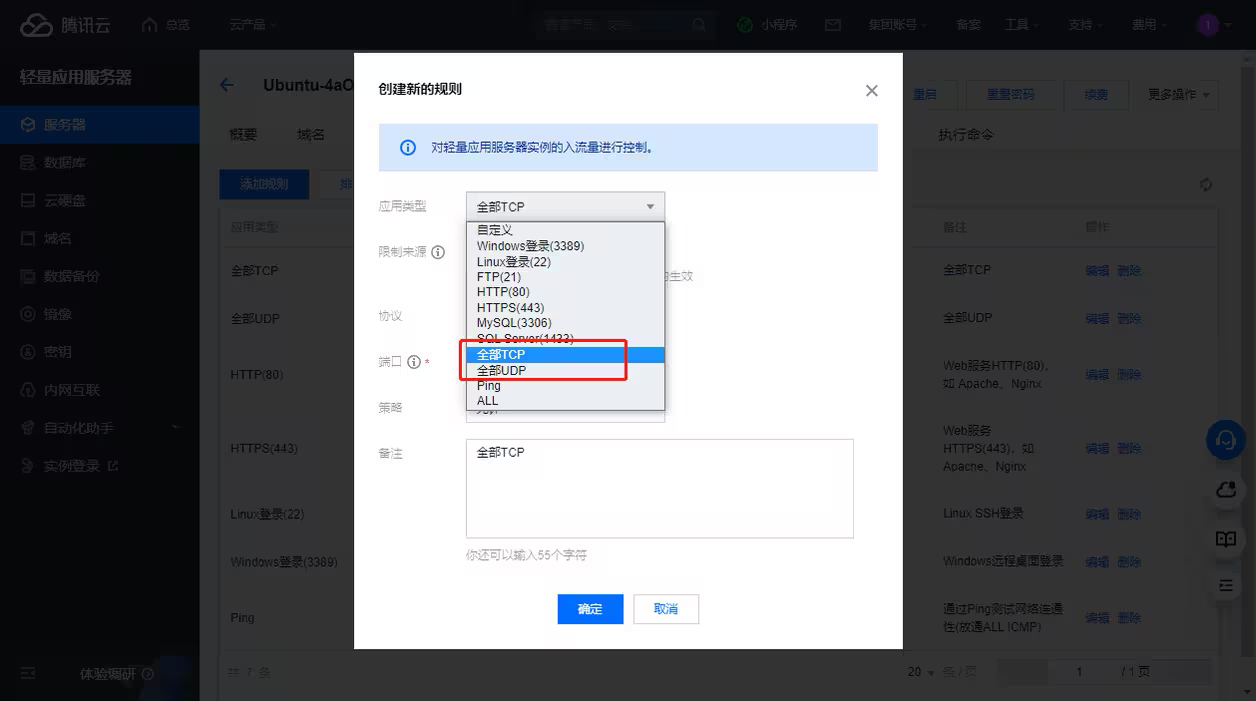This screenshot has width=1256, height=701.
Task: Click the info icon beside 限制来源
Action: [x=438, y=252]
